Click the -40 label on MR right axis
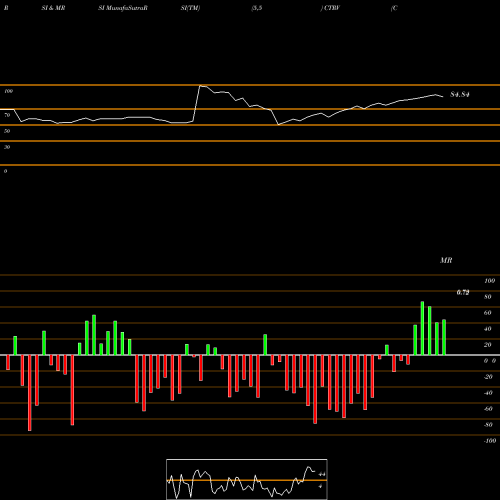Screen dimensions: 500x500 (x=488, y=393)
